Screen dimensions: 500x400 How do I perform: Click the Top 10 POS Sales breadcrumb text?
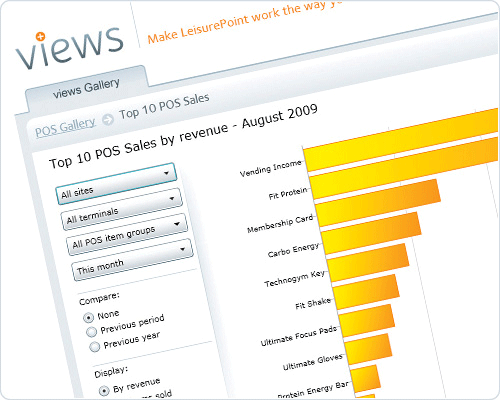pyautogui.click(x=164, y=106)
